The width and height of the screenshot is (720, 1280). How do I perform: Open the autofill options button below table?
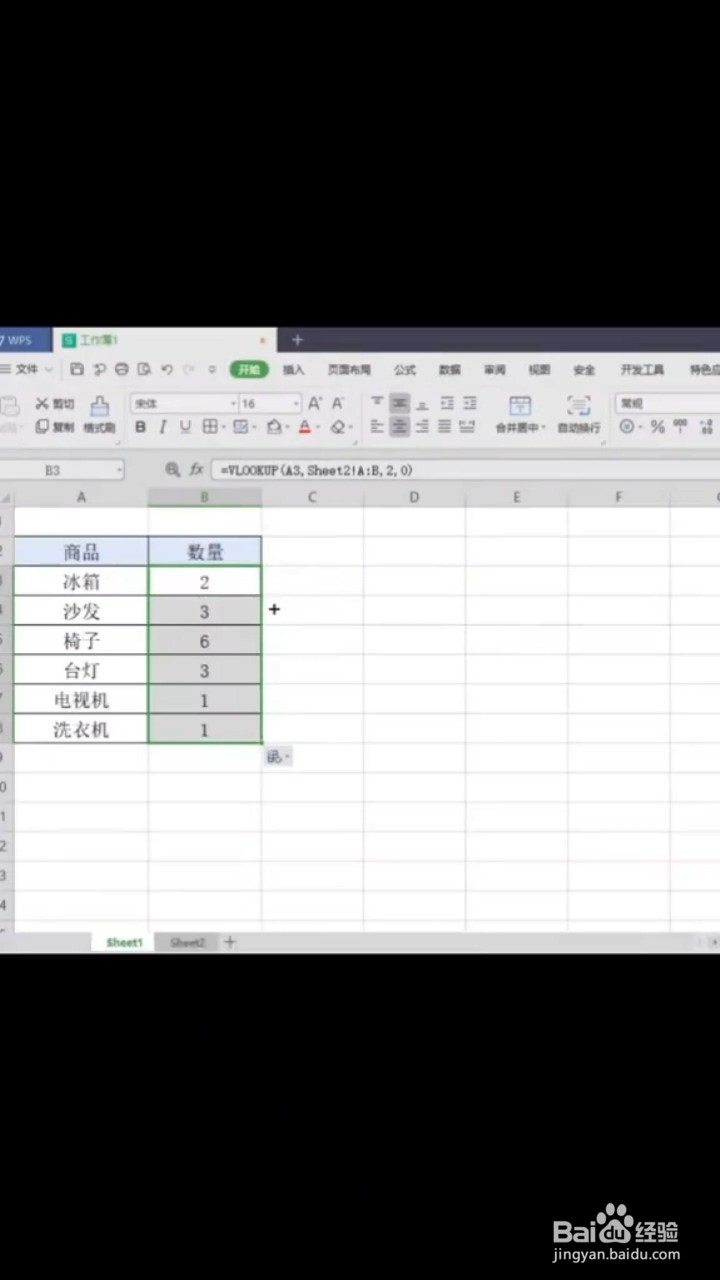tap(278, 758)
